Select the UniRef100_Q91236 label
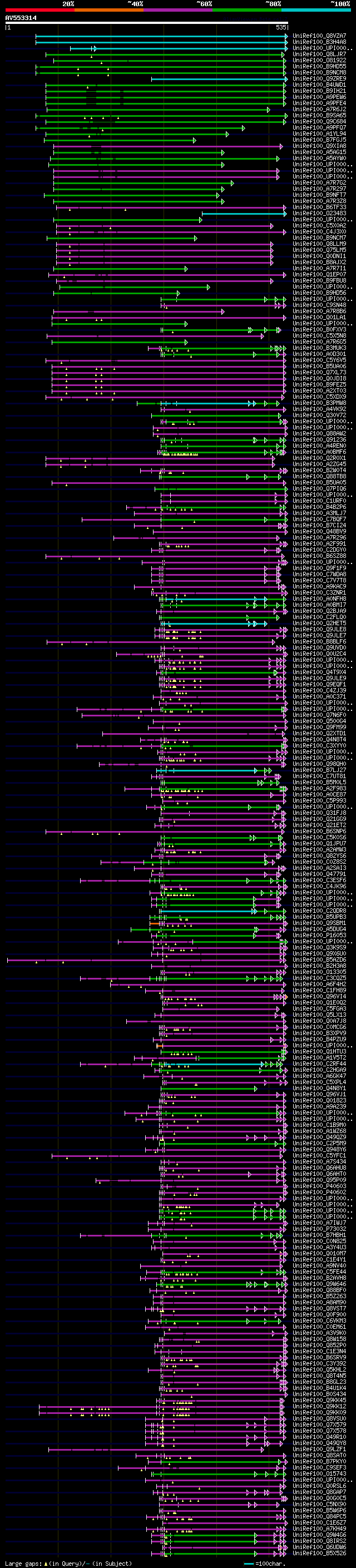356x1568 pixels. click(319, 440)
